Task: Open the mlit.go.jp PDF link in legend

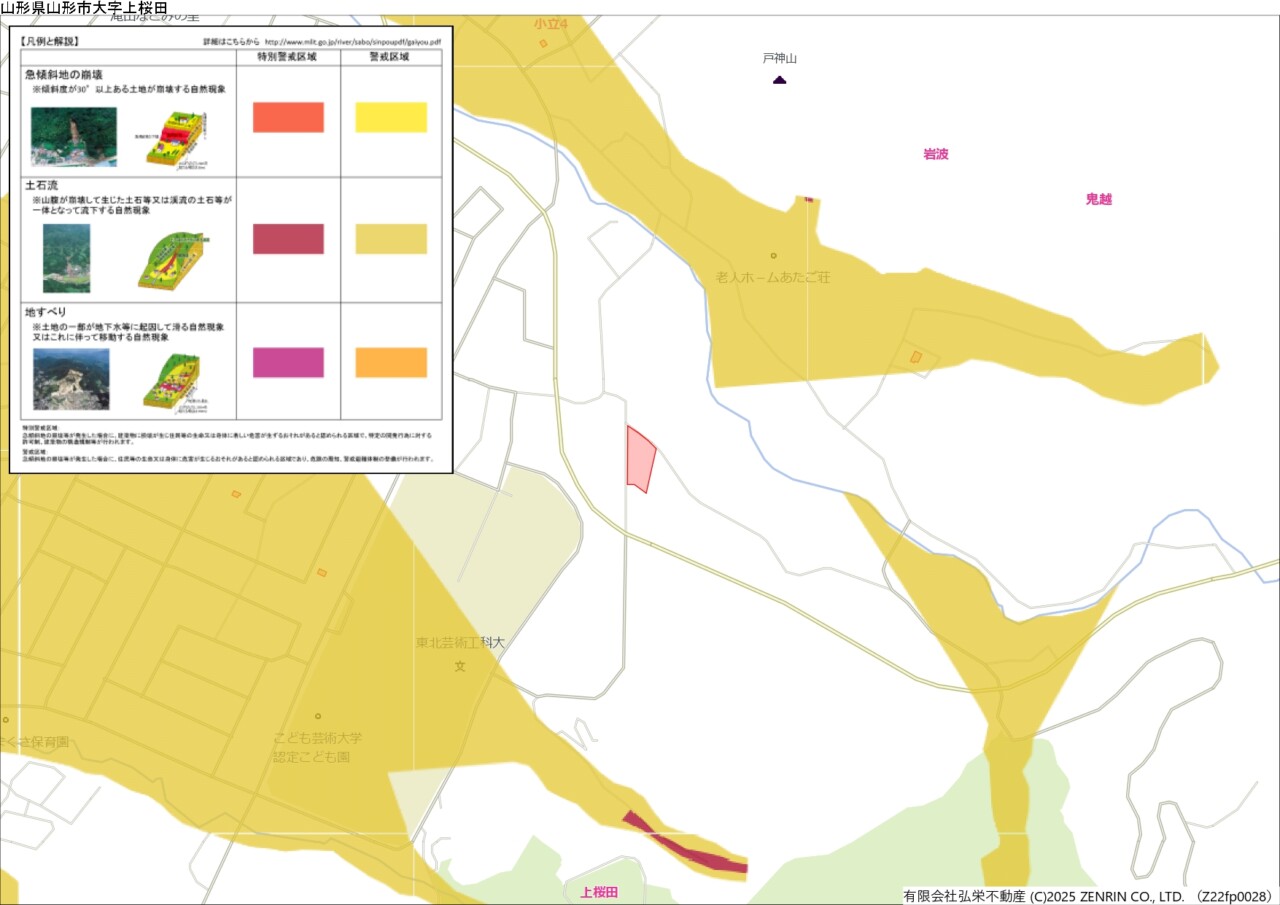Action: pyautogui.click(x=351, y=42)
